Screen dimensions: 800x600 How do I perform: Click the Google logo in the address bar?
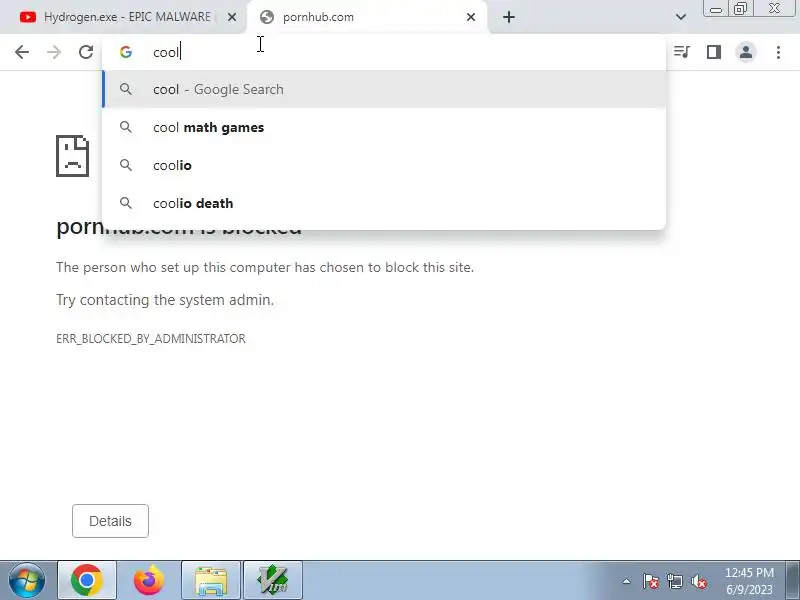(126, 52)
